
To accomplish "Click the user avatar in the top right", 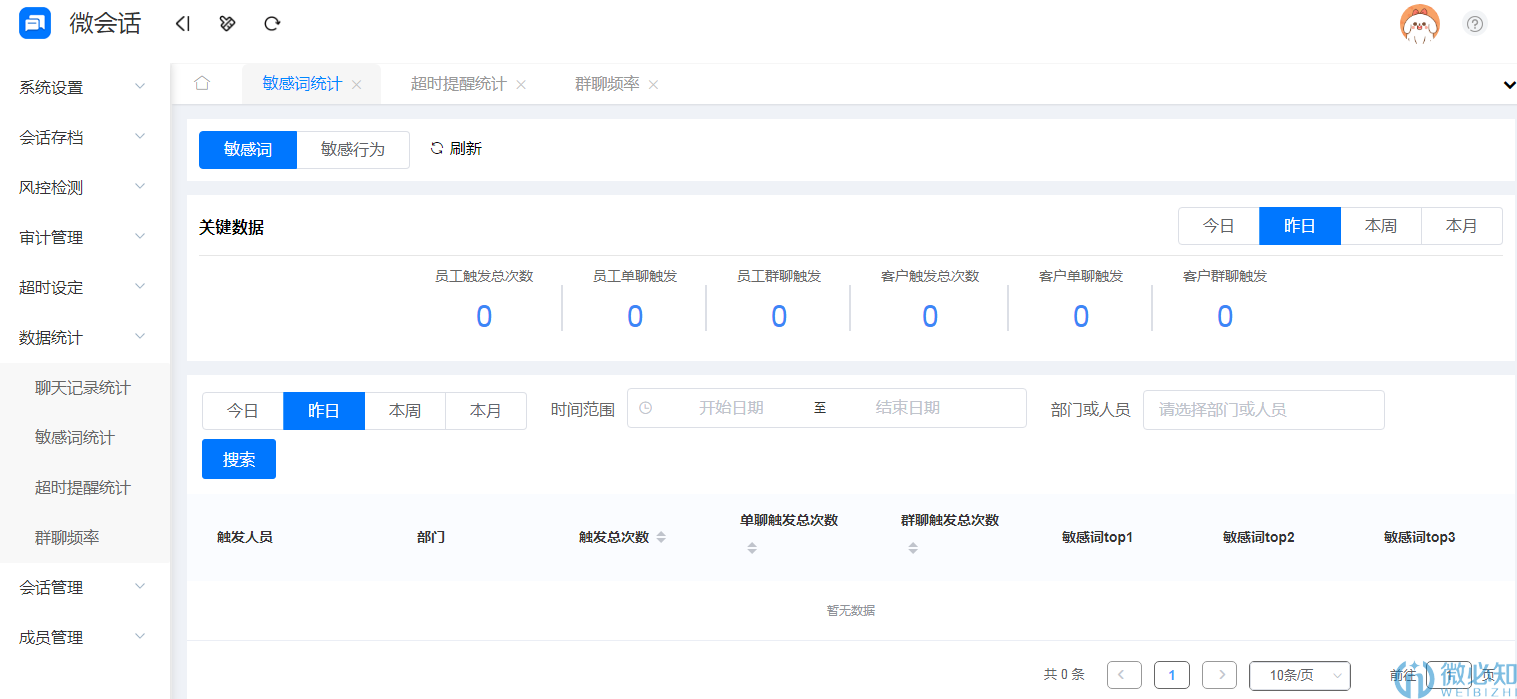I will (1419, 22).
